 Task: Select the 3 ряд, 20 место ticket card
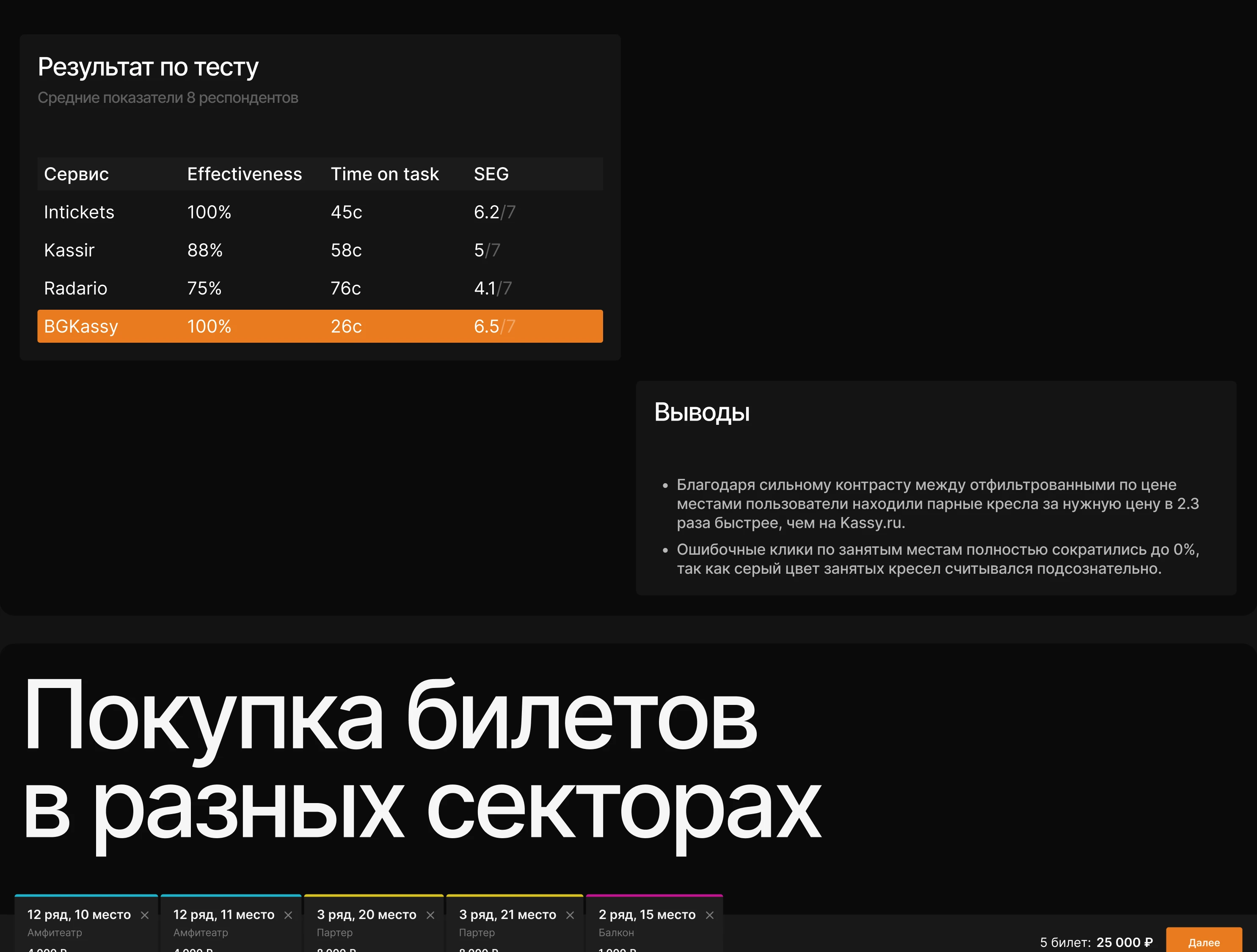pos(374,924)
